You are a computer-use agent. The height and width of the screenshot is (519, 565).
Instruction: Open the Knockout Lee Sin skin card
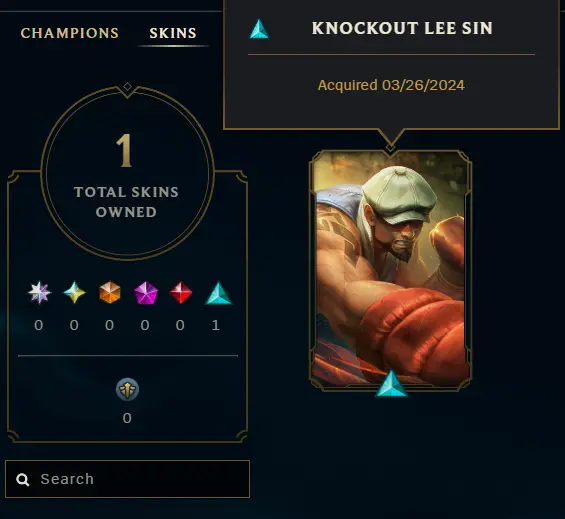pyautogui.click(x=391, y=270)
